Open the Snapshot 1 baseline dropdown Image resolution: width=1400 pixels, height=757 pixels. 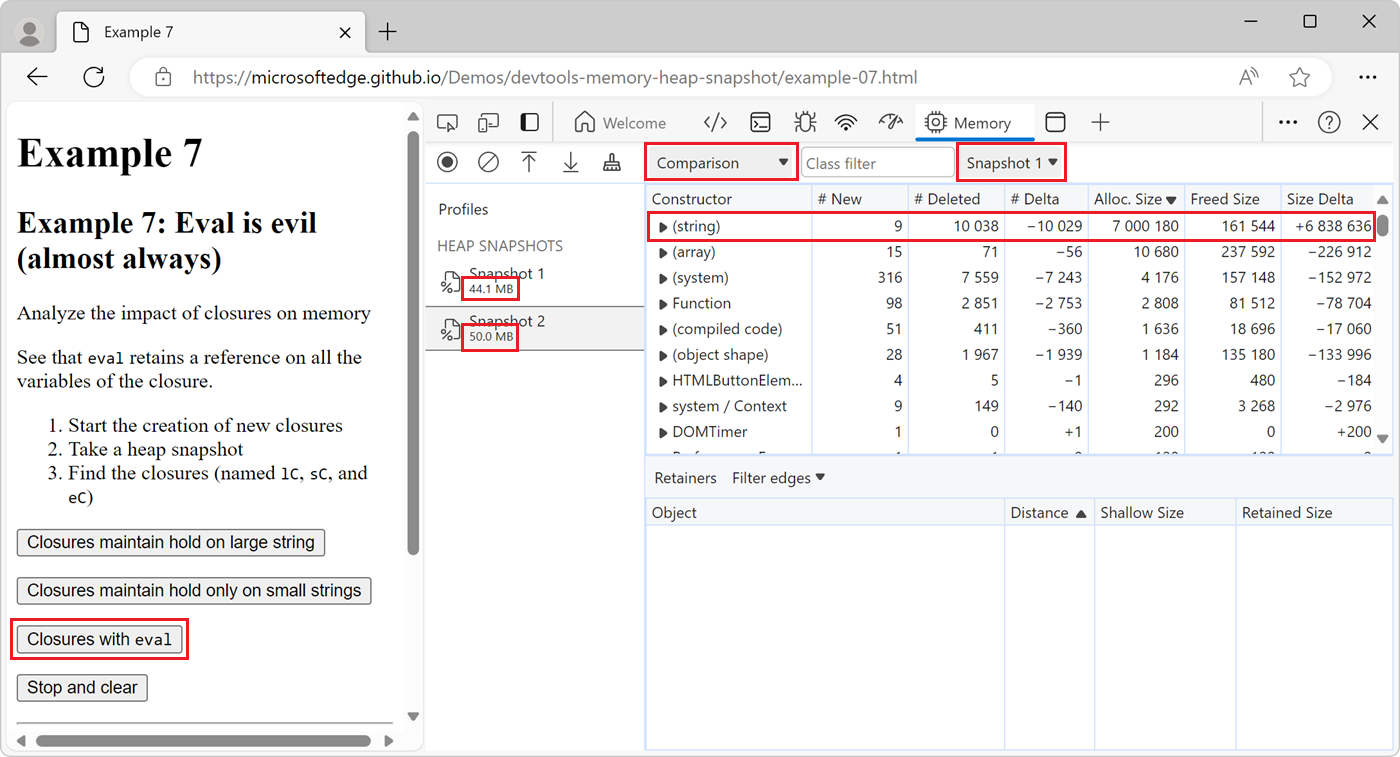pyautogui.click(x=1011, y=162)
